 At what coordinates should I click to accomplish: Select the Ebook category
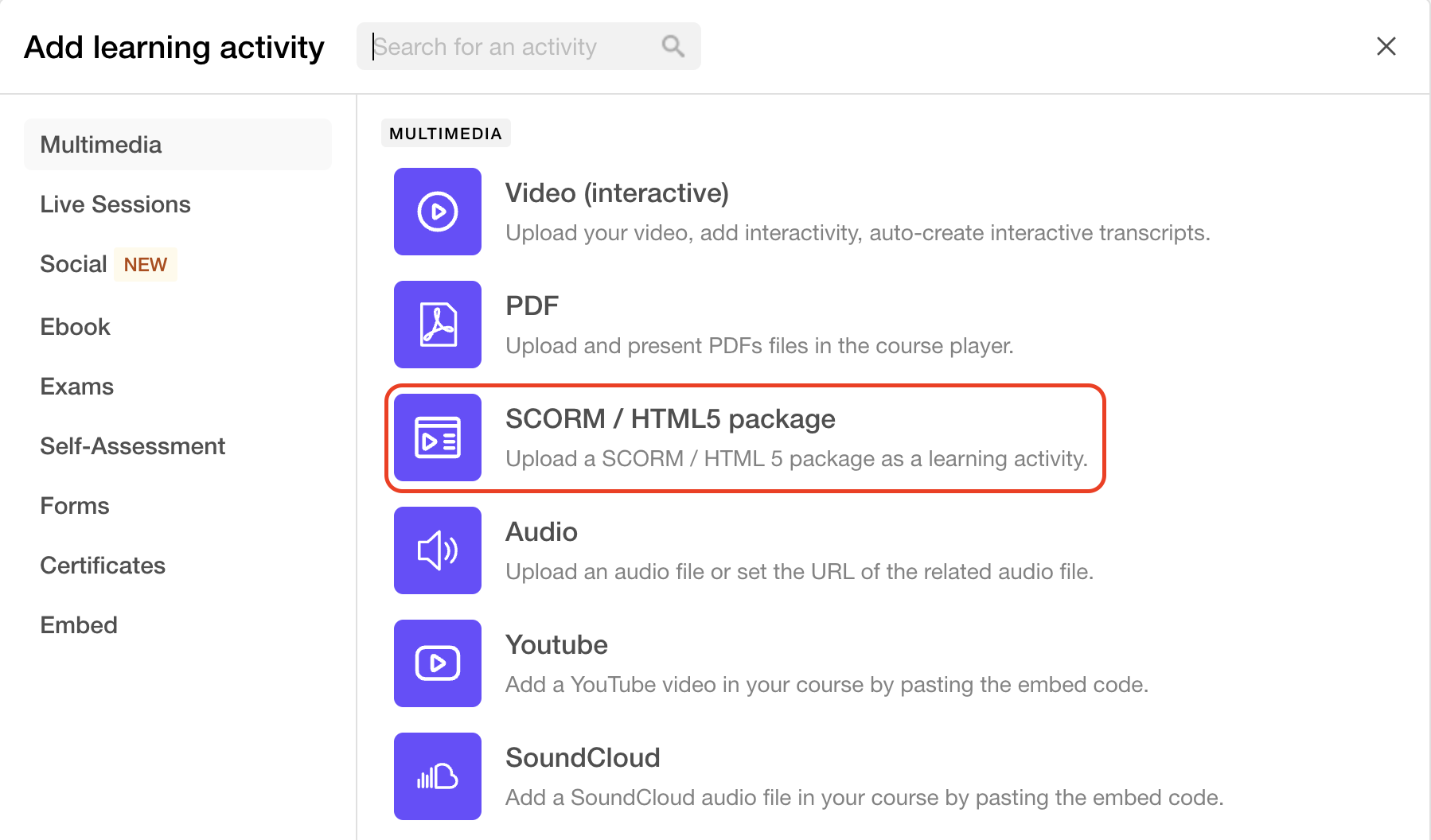point(75,327)
